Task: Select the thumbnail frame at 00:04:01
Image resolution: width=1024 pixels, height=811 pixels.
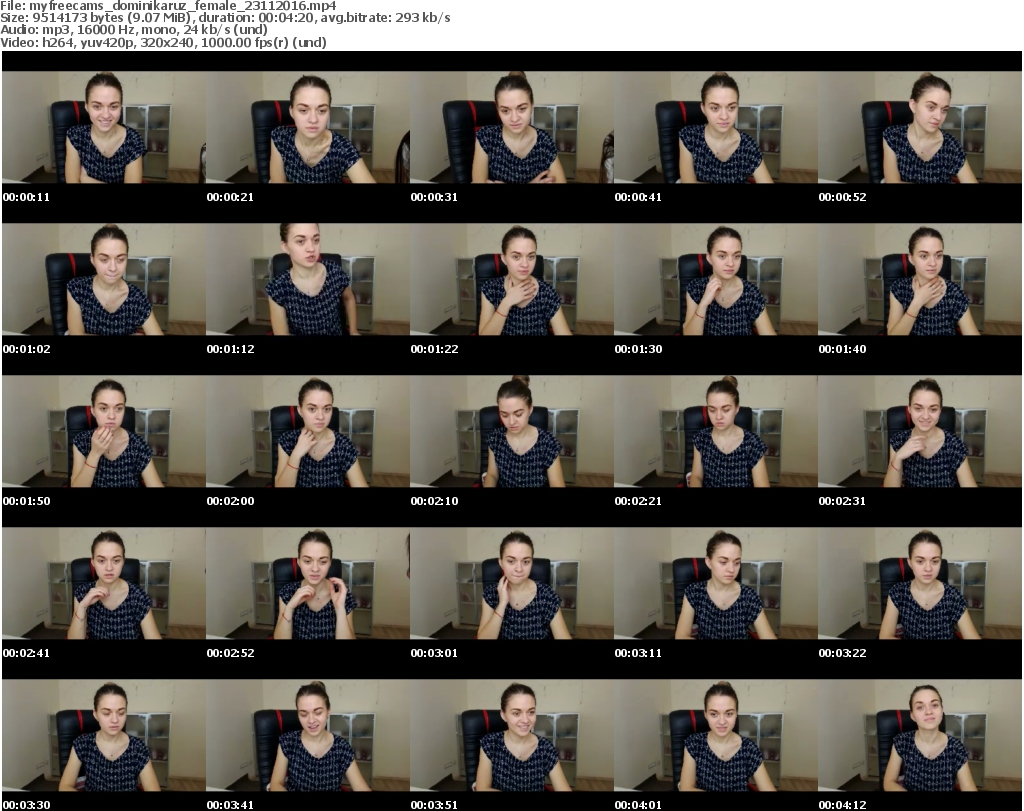Action: tap(716, 736)
